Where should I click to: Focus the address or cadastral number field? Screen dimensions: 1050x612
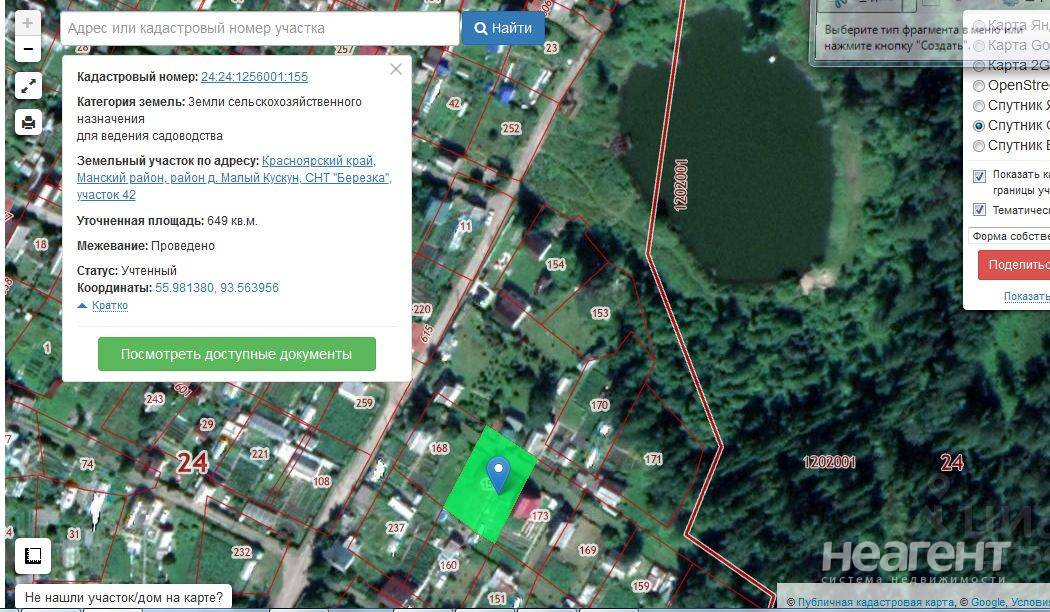[x=260, y=29]
